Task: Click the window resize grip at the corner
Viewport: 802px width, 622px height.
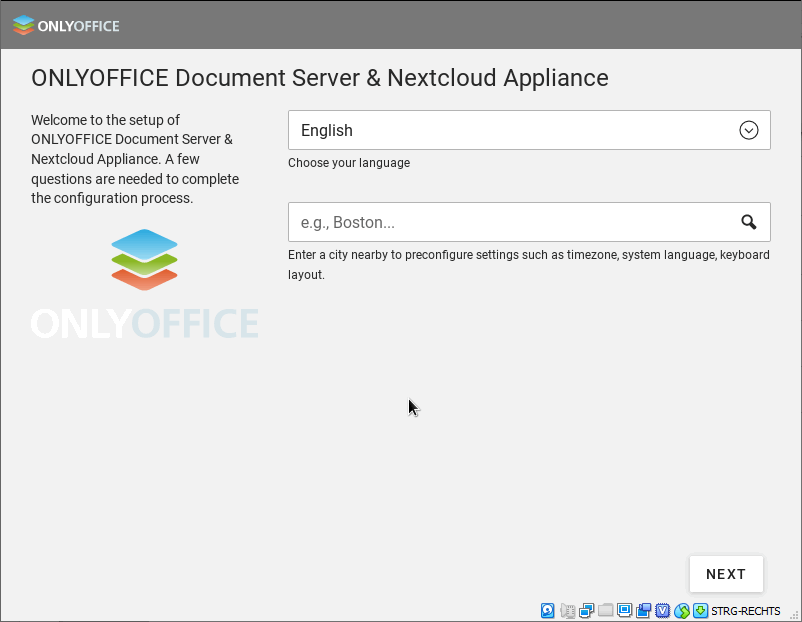Action: (x=794, y=614)
